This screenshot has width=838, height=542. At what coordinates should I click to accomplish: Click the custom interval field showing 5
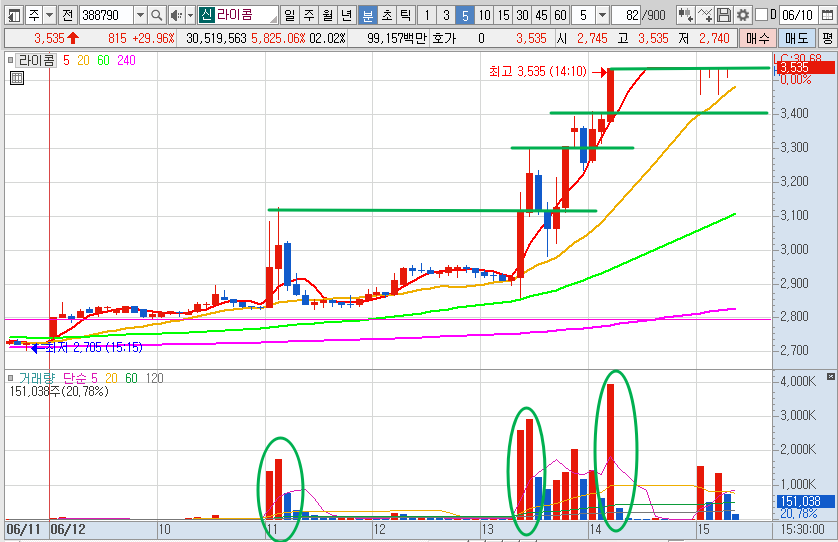point(583,15)
